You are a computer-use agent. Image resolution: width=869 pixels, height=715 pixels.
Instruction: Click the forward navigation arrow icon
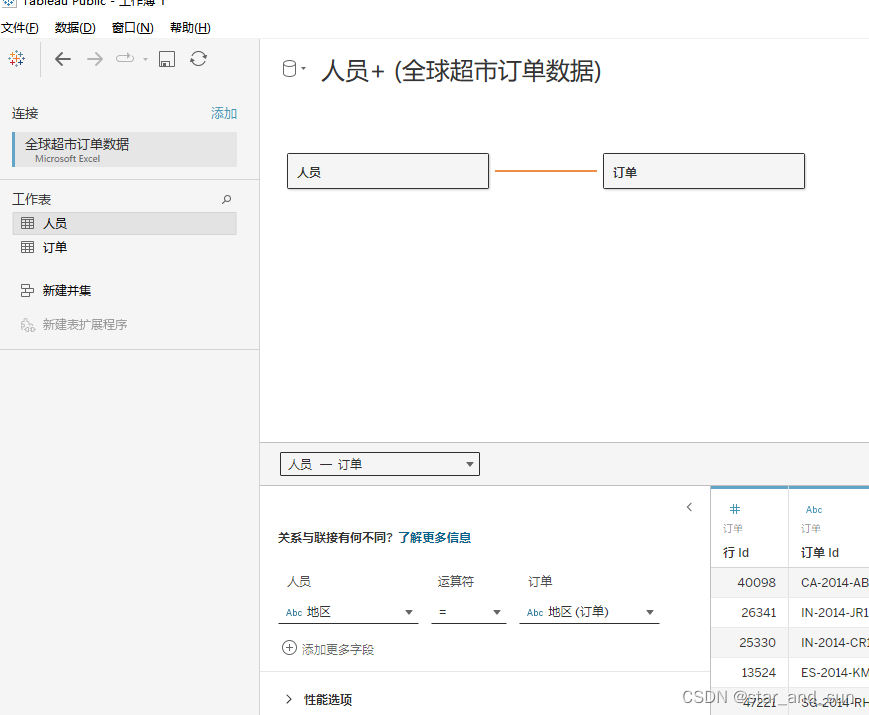pos(94,58)
